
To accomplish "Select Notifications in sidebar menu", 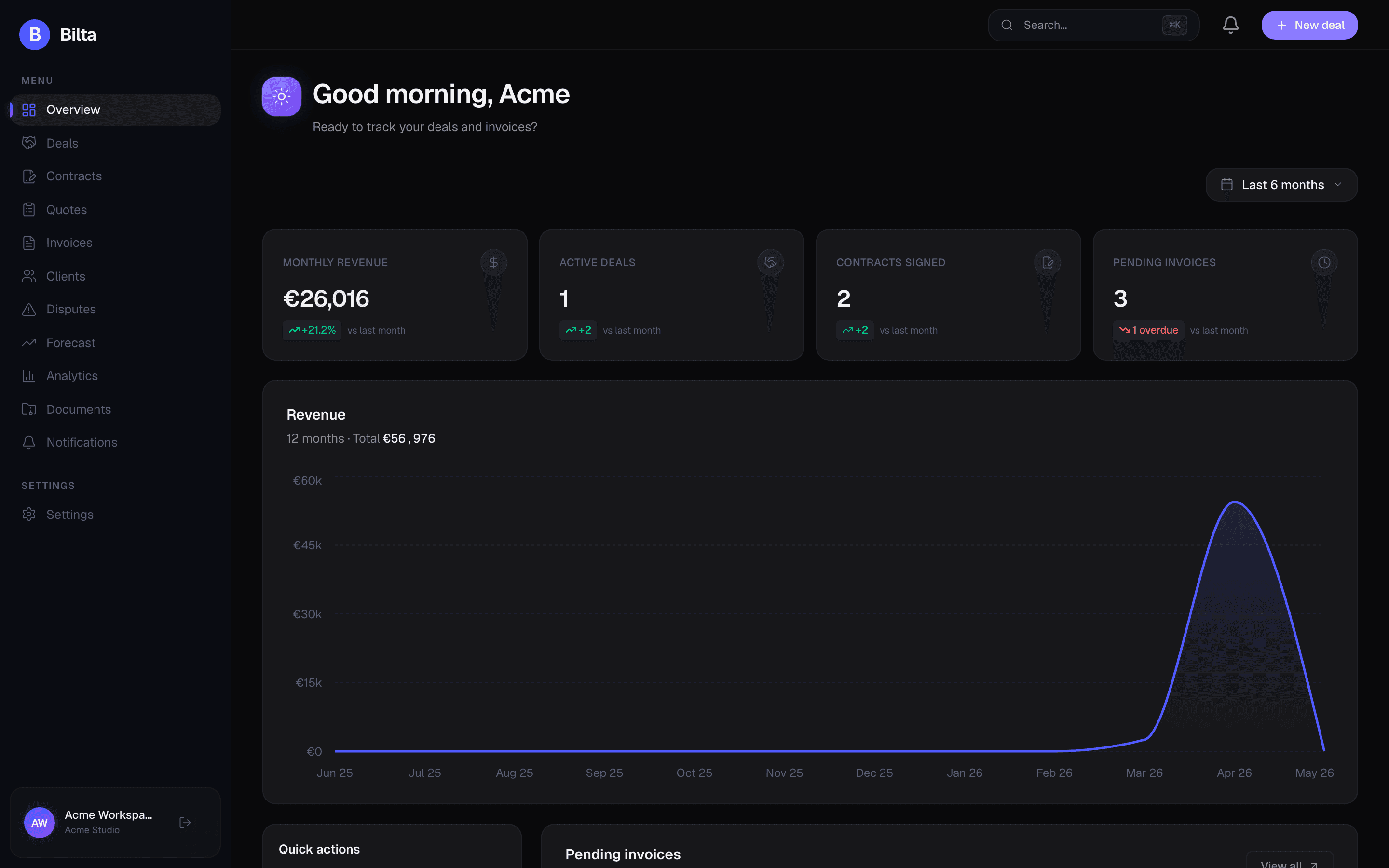I will (x=115, y=443).
